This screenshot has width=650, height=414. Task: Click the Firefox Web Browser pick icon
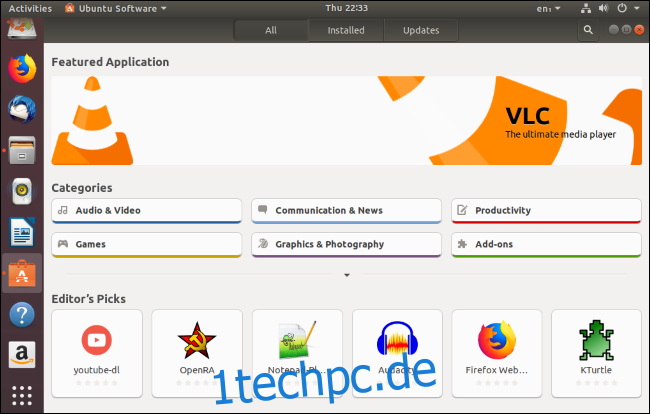pyautogui.click(x=497, y=340)
